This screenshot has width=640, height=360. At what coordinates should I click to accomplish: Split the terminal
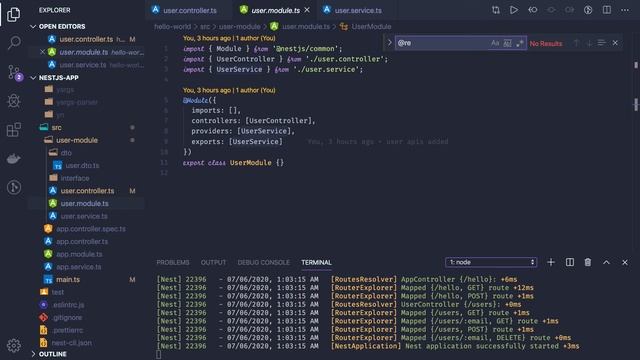point(569,262)
